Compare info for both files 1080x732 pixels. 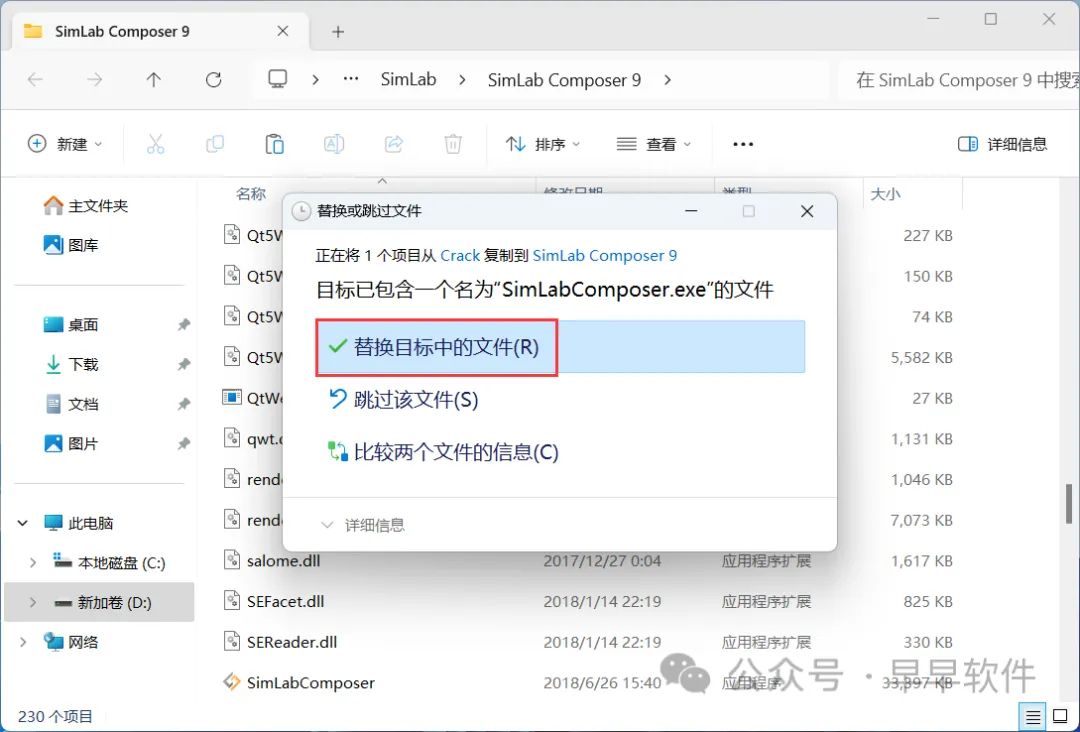tap(443, 452)
